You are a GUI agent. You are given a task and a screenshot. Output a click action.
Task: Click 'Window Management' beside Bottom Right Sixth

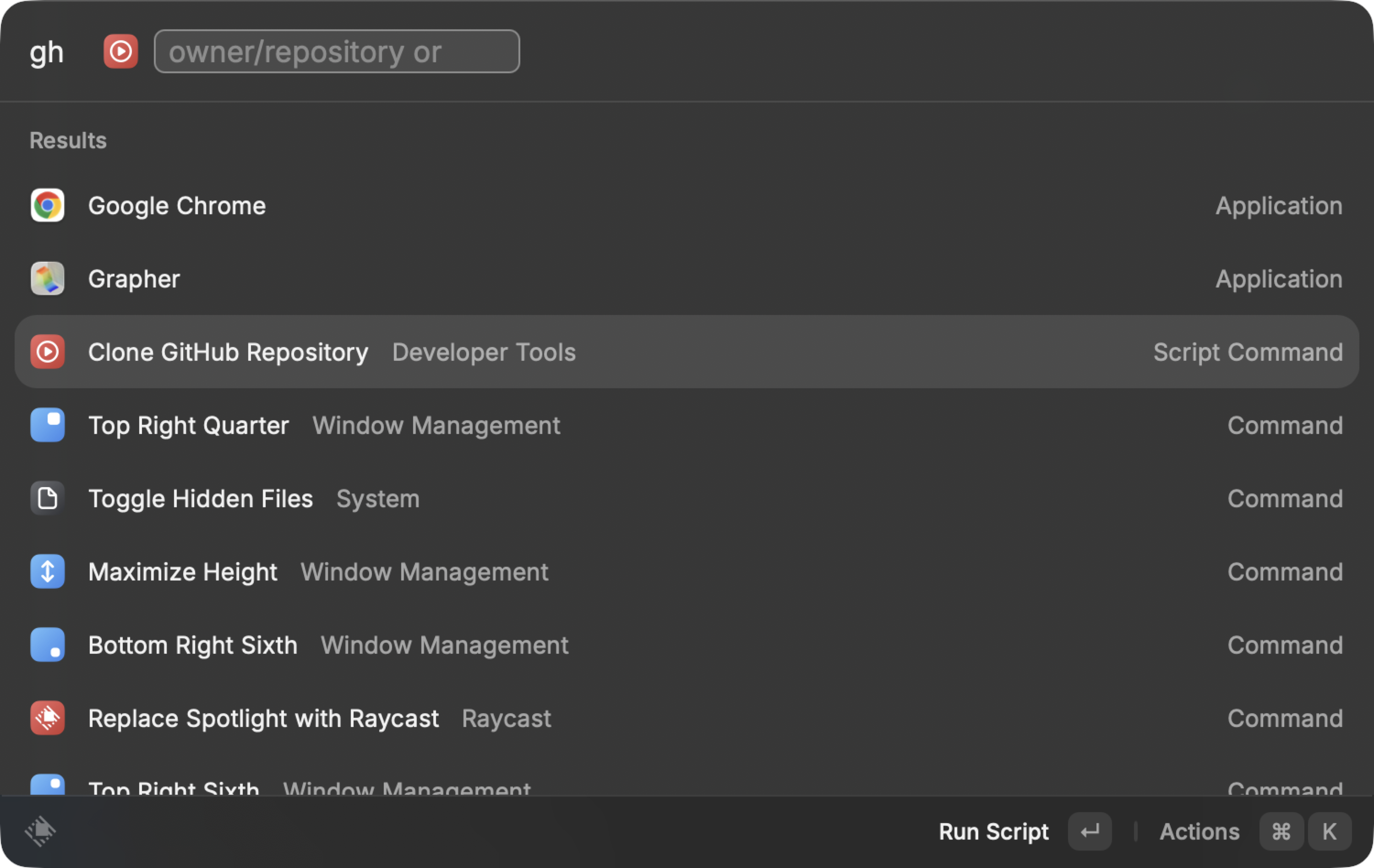pyautogui.click(x=445, y=646)
